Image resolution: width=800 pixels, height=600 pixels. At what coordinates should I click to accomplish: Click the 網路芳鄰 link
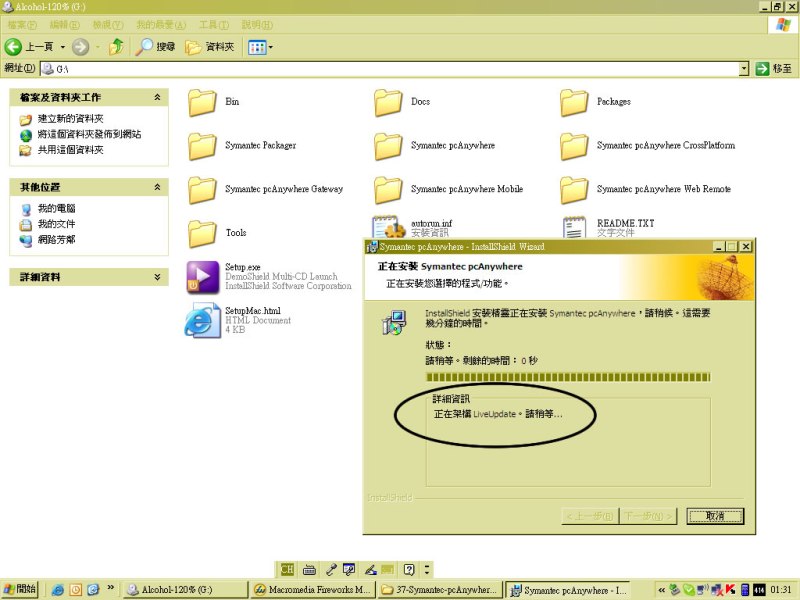[56, 239]
